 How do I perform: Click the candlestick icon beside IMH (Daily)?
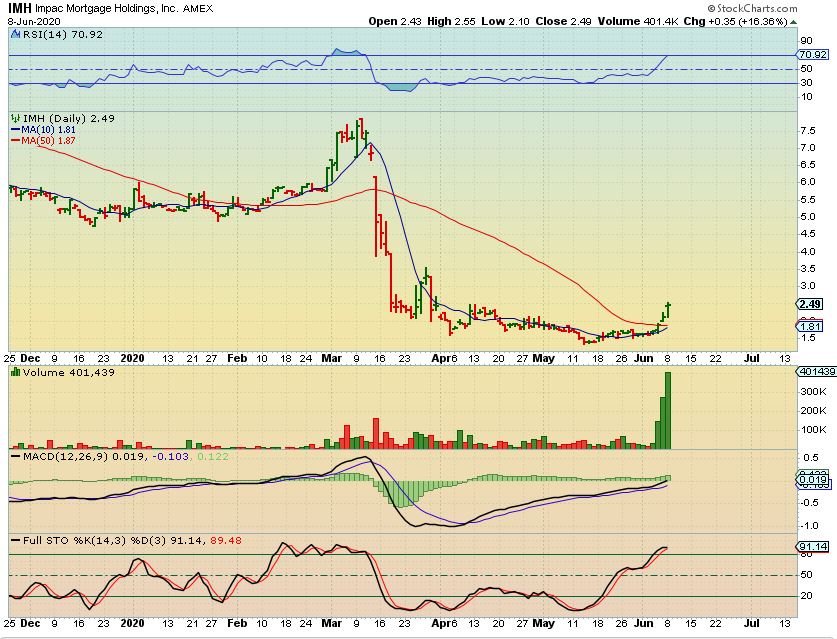pyautogui.click(x=15, y=119)
